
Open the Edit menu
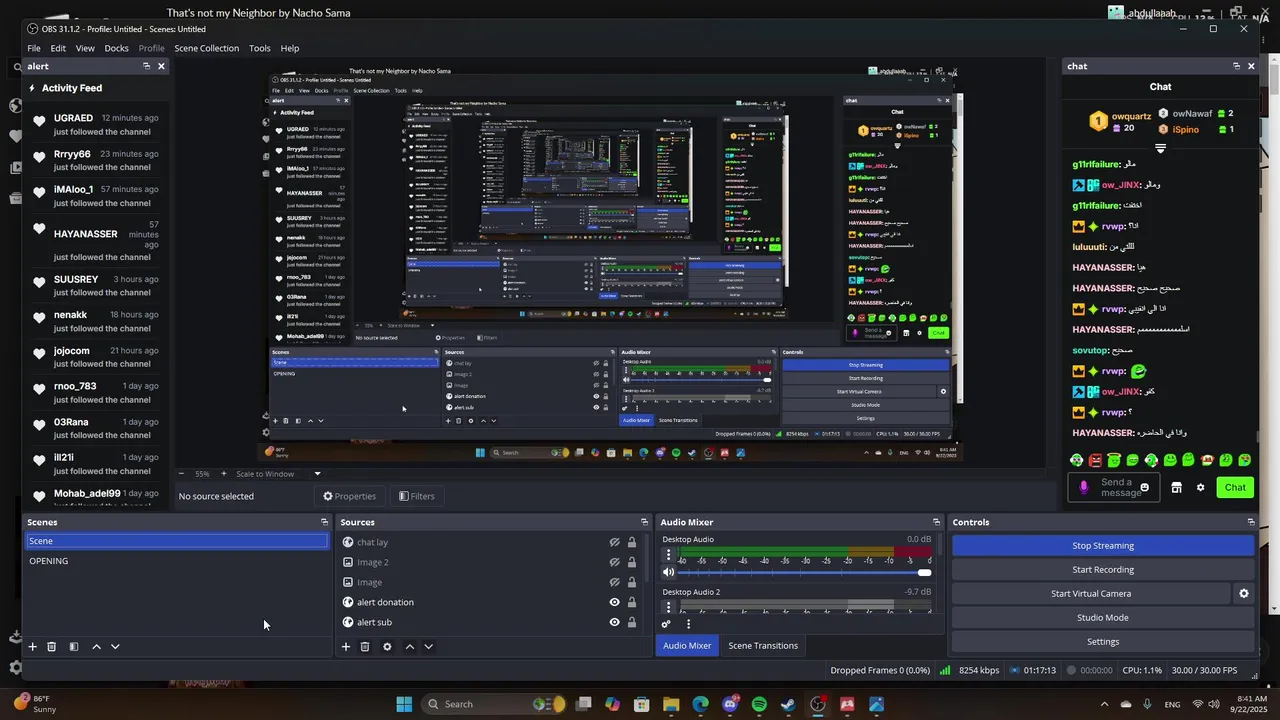coord(58,48)
